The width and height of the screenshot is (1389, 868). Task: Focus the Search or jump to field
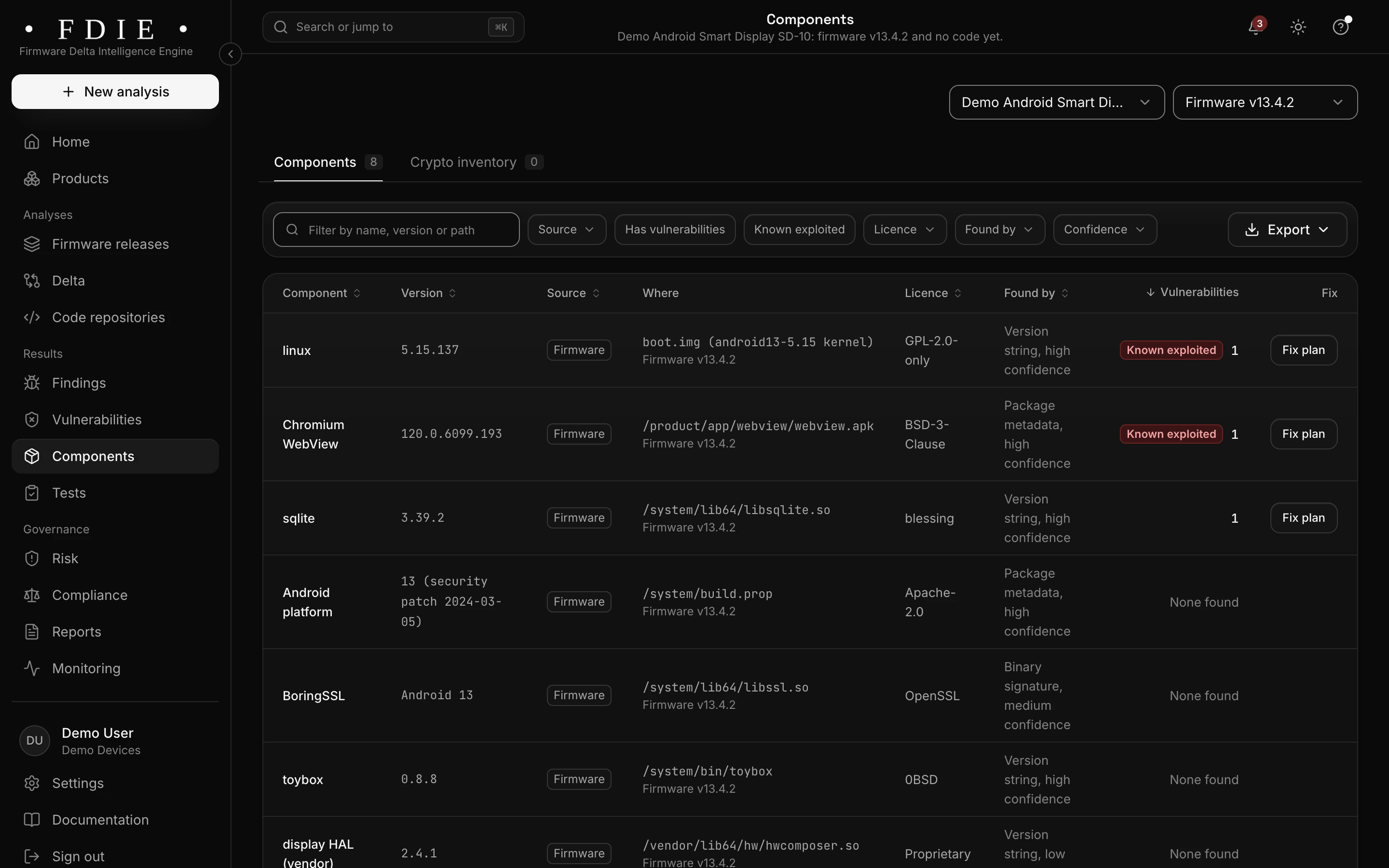point(393,27)
